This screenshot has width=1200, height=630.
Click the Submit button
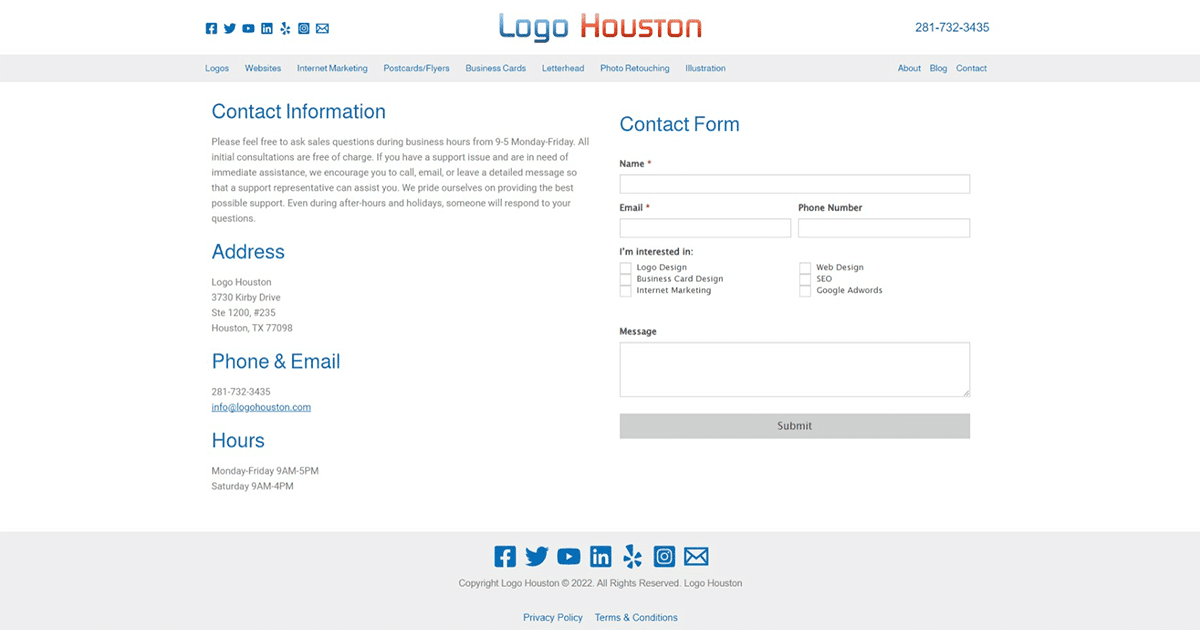pos(794,425)
